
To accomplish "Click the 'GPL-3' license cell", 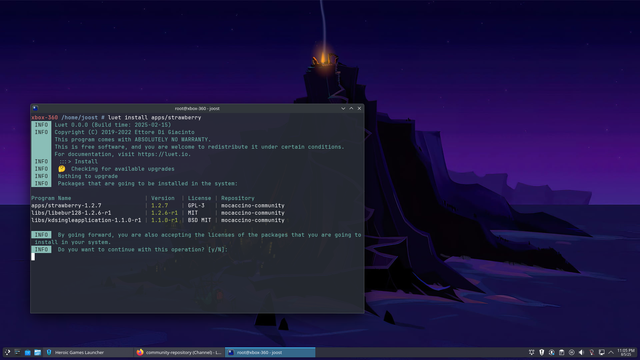I will click(x=196, y=206).
